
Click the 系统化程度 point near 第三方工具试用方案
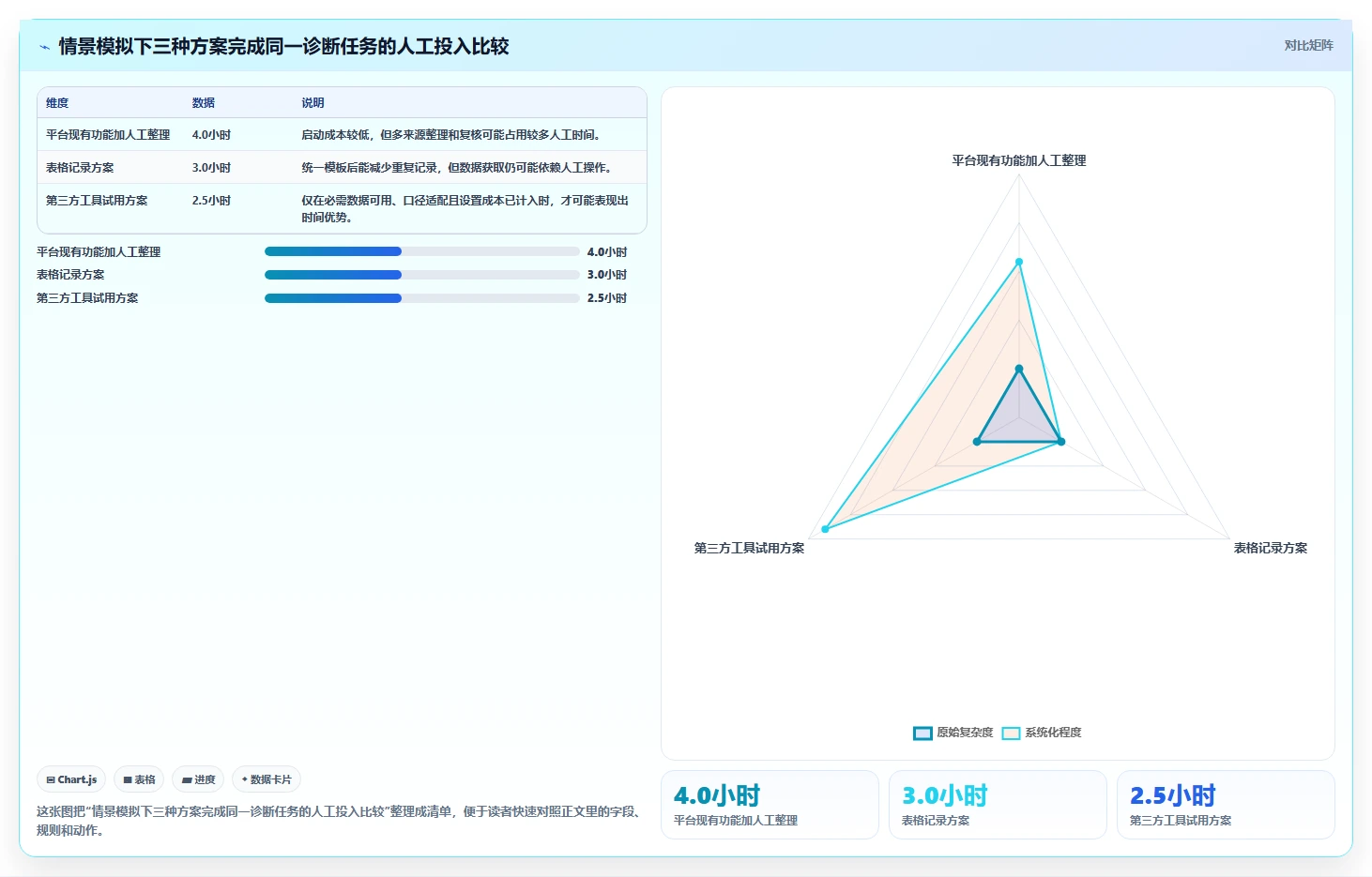[x=826, y=529]
